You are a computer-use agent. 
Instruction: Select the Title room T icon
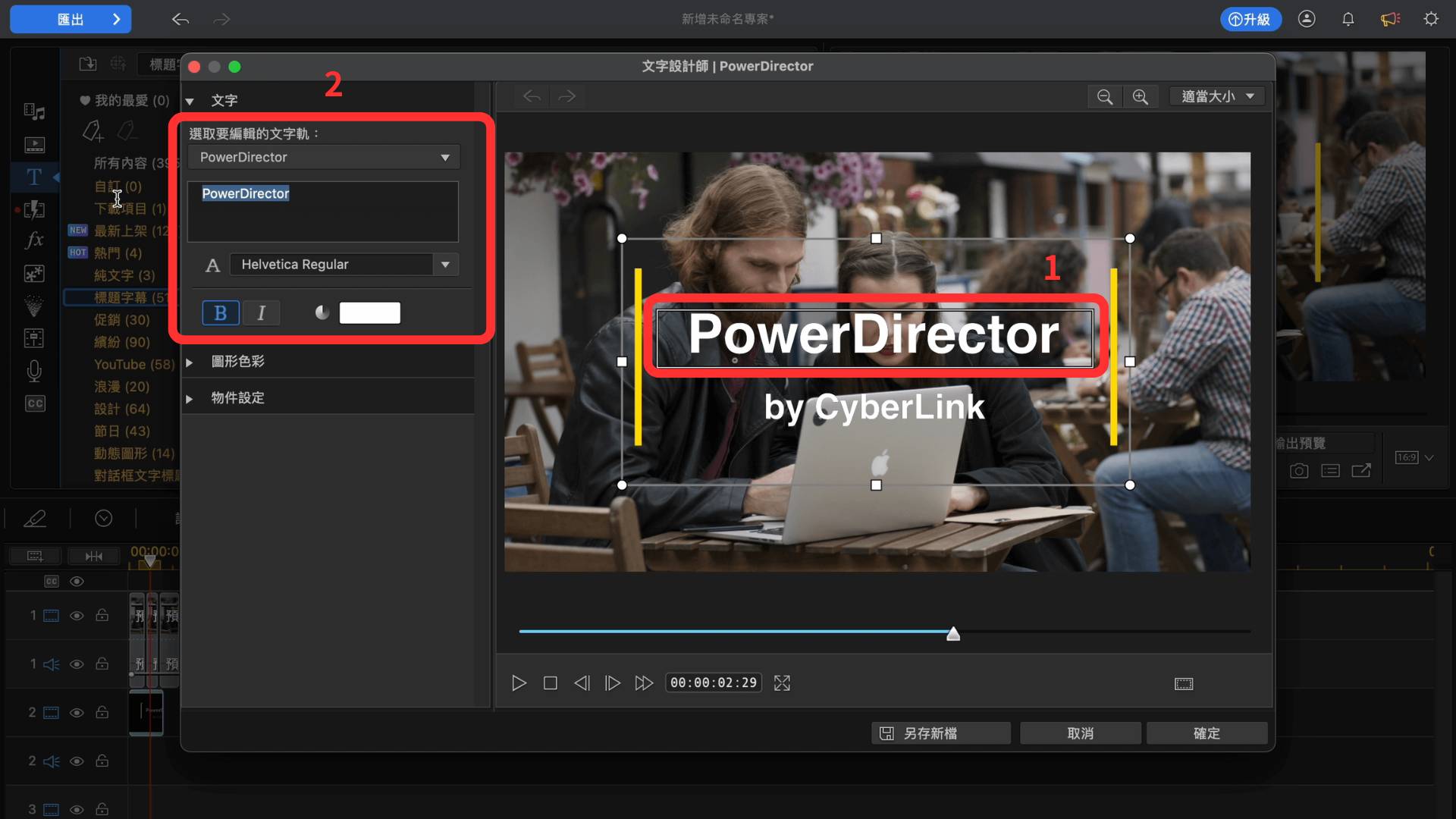pos(34,177)
